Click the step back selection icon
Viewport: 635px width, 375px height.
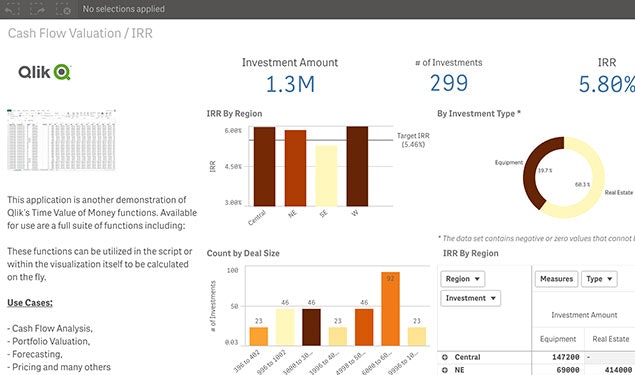pos(12,9)
